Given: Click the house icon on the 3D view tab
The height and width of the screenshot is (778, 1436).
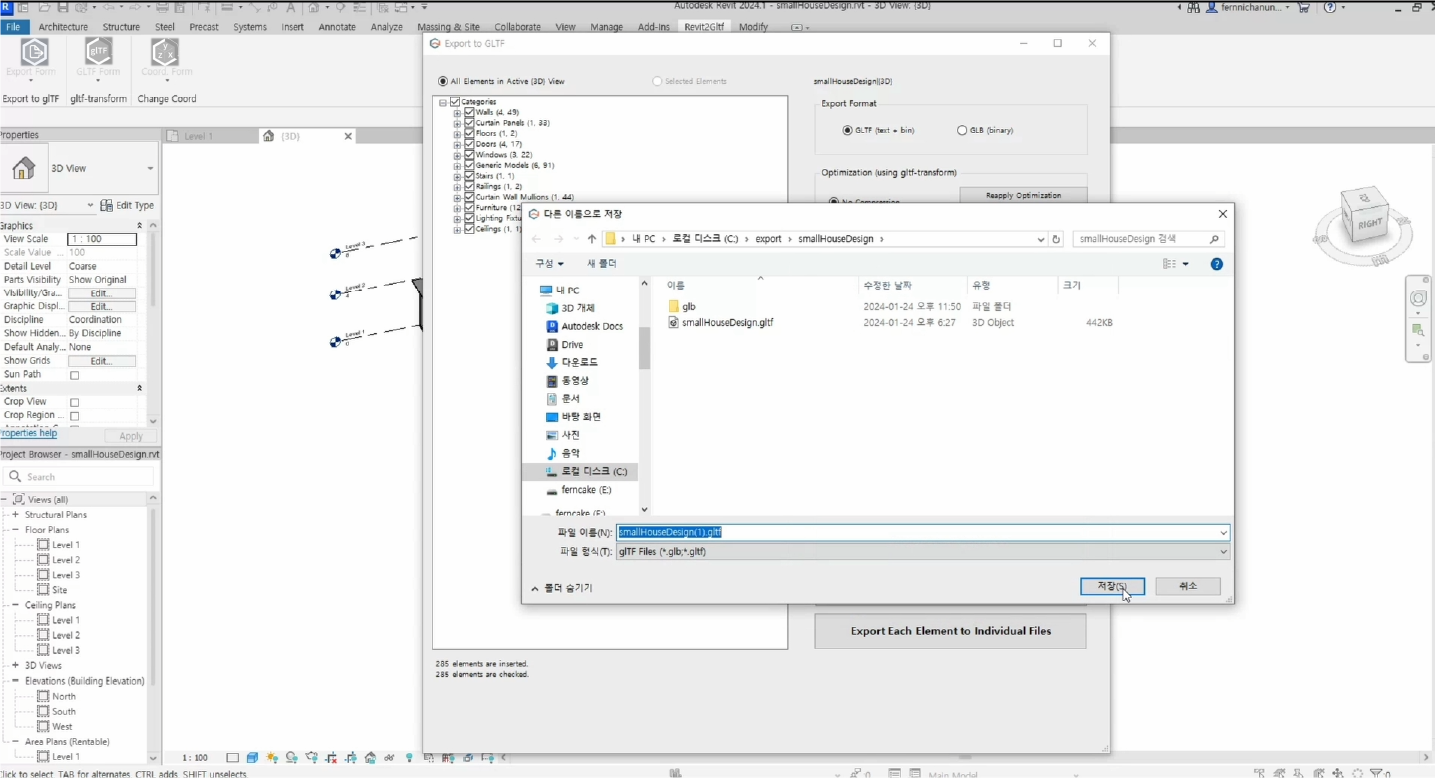Looking at the screenshot, I should click(x=268, y=136).
